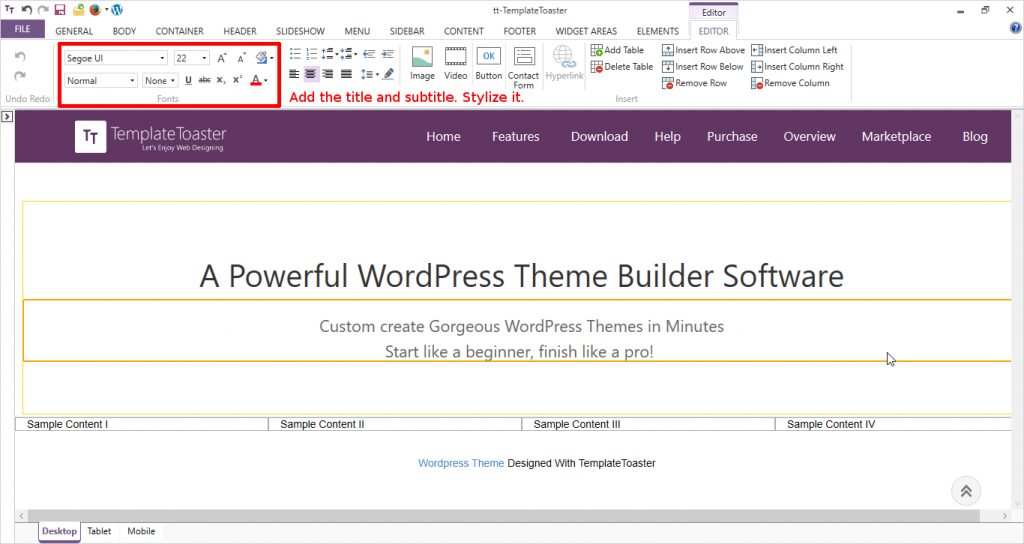1024x544 pixels.
Task: Click the Undo arrow in the ribbon
Action: click(x=20, y=57)
